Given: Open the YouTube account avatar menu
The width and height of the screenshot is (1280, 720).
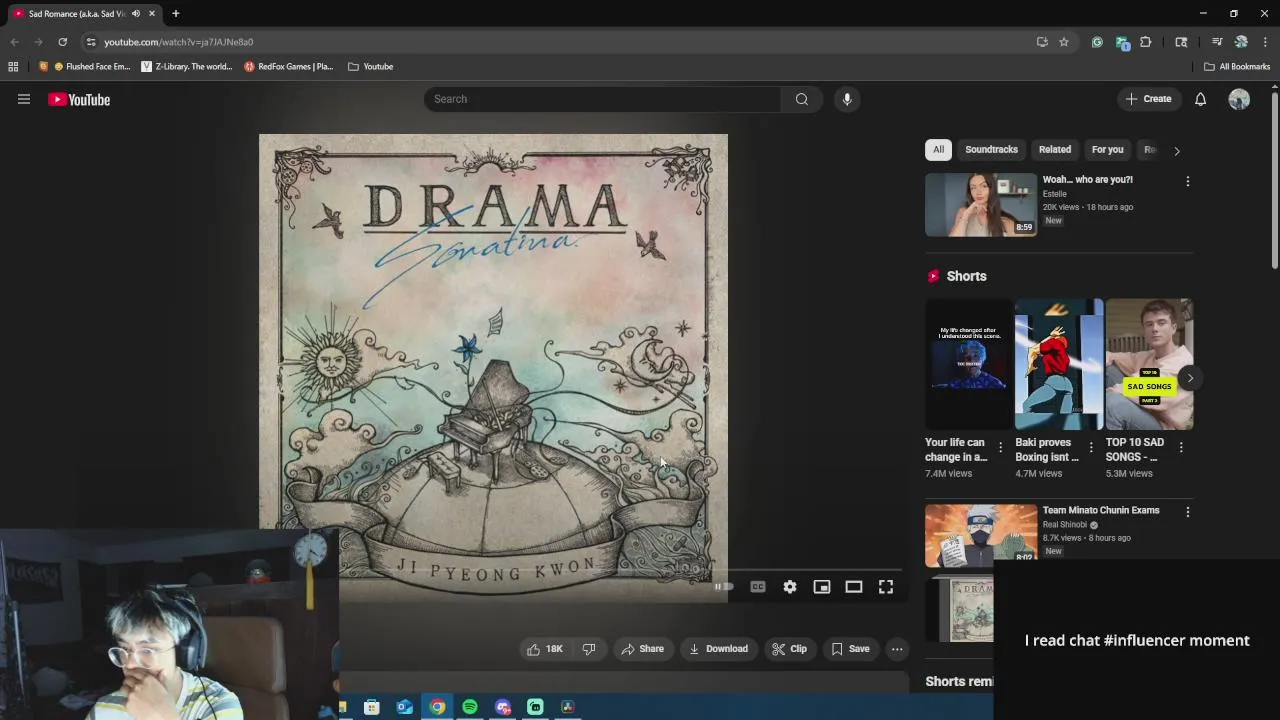Looking at the screenshot, I should (1239, 99).
